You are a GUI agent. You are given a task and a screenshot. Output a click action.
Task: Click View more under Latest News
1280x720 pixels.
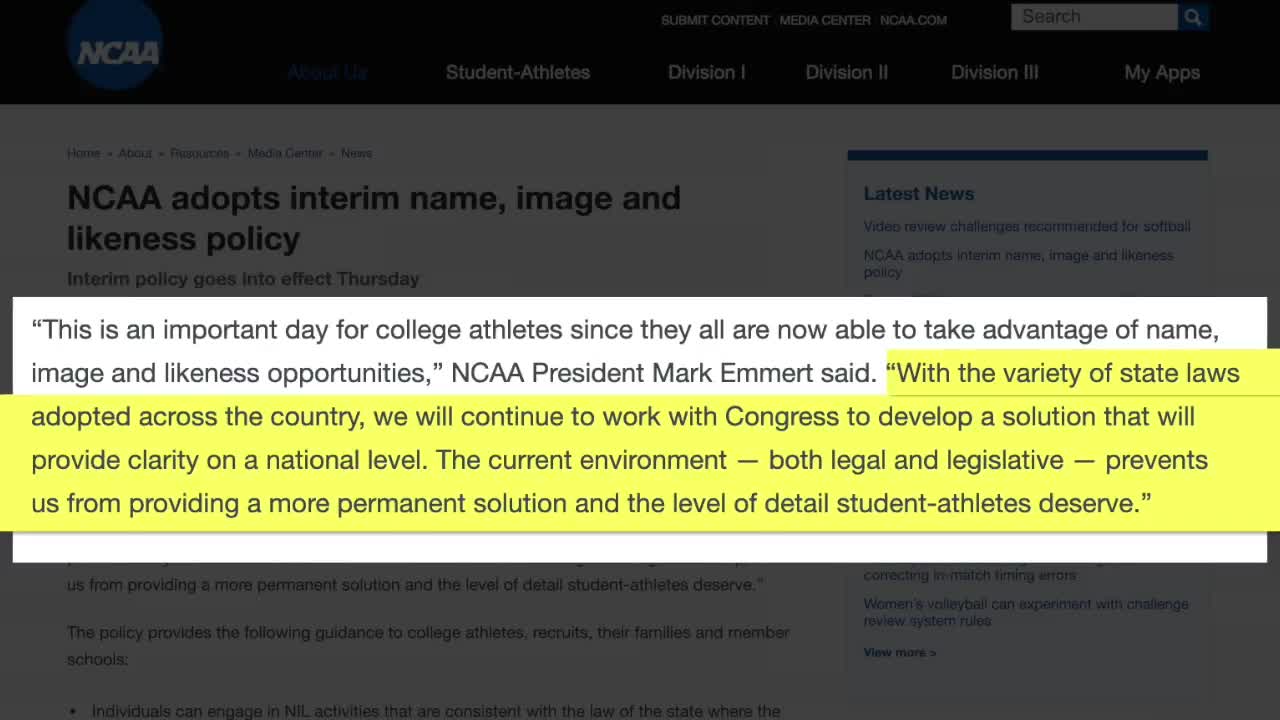coord(899,652)
